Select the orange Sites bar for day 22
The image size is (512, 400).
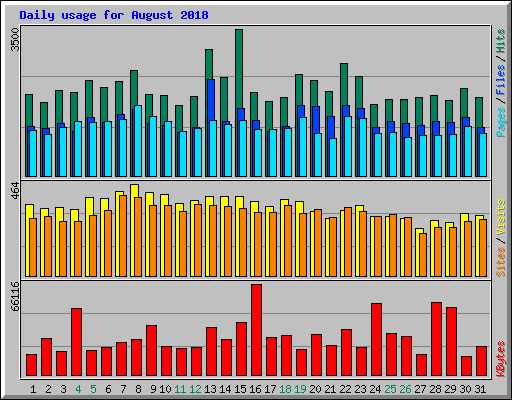348,242
